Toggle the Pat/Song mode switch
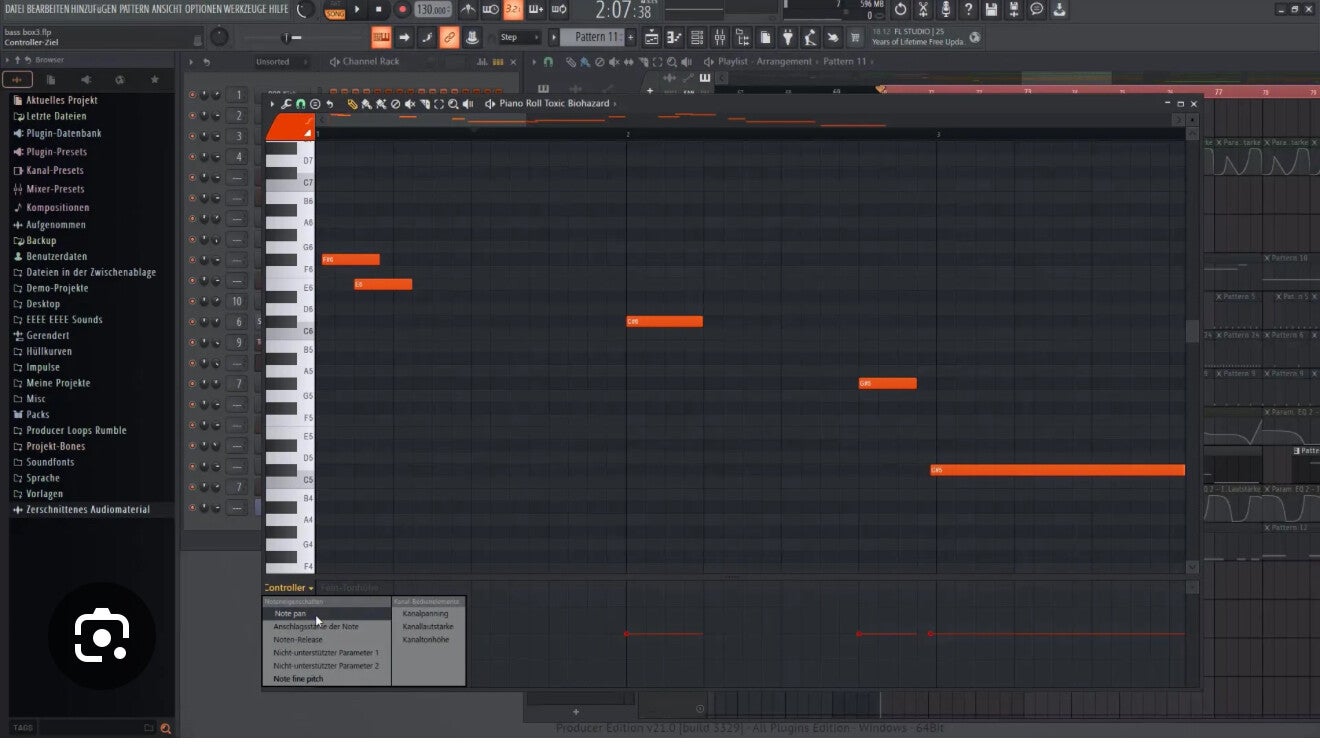This screenshot has height=745, width=1320. [335, 10]
